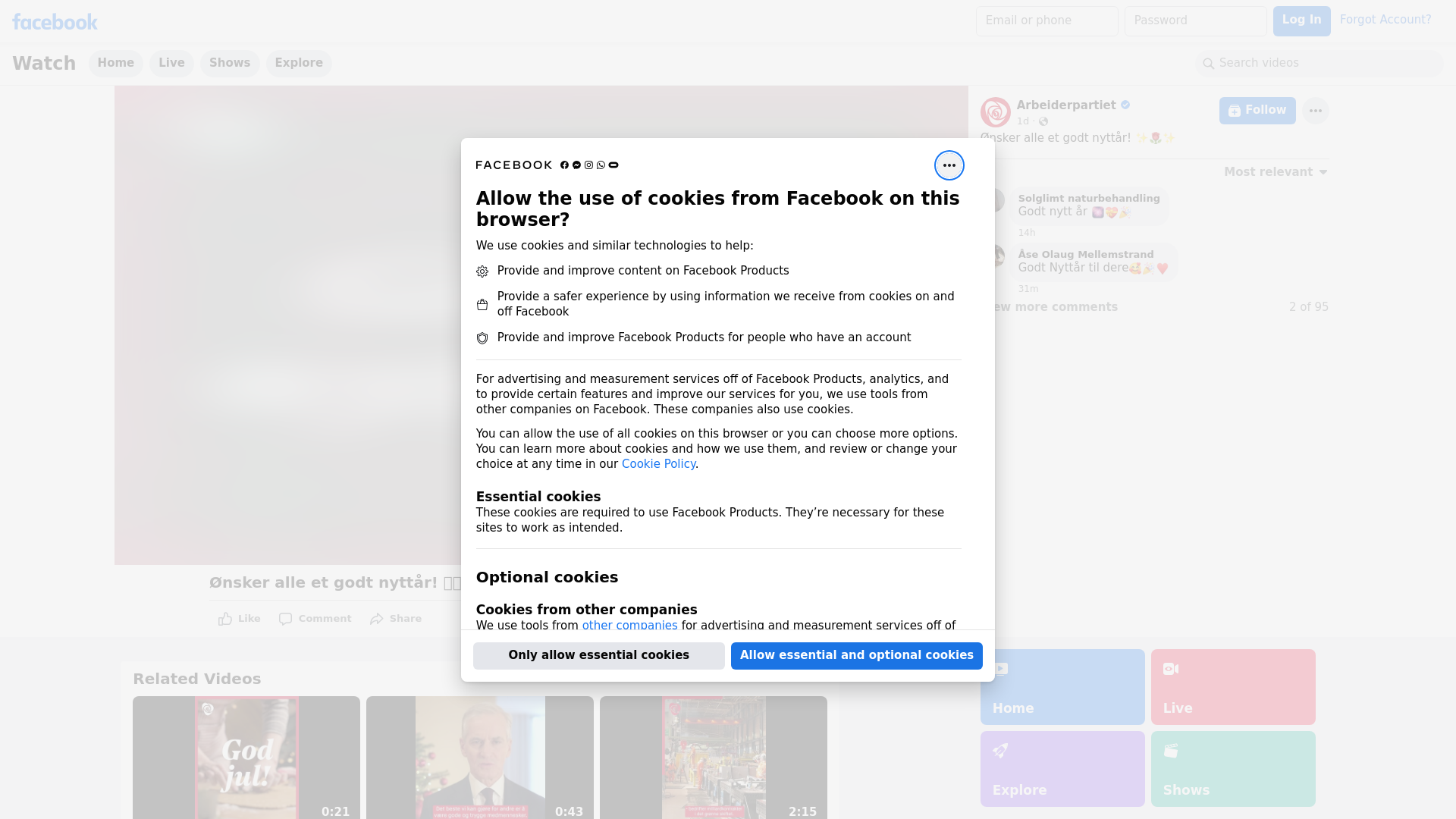Open Shows tile with clapperboard icon
The height and width of the screenshot is (819, 1456).
(1233, 769)
